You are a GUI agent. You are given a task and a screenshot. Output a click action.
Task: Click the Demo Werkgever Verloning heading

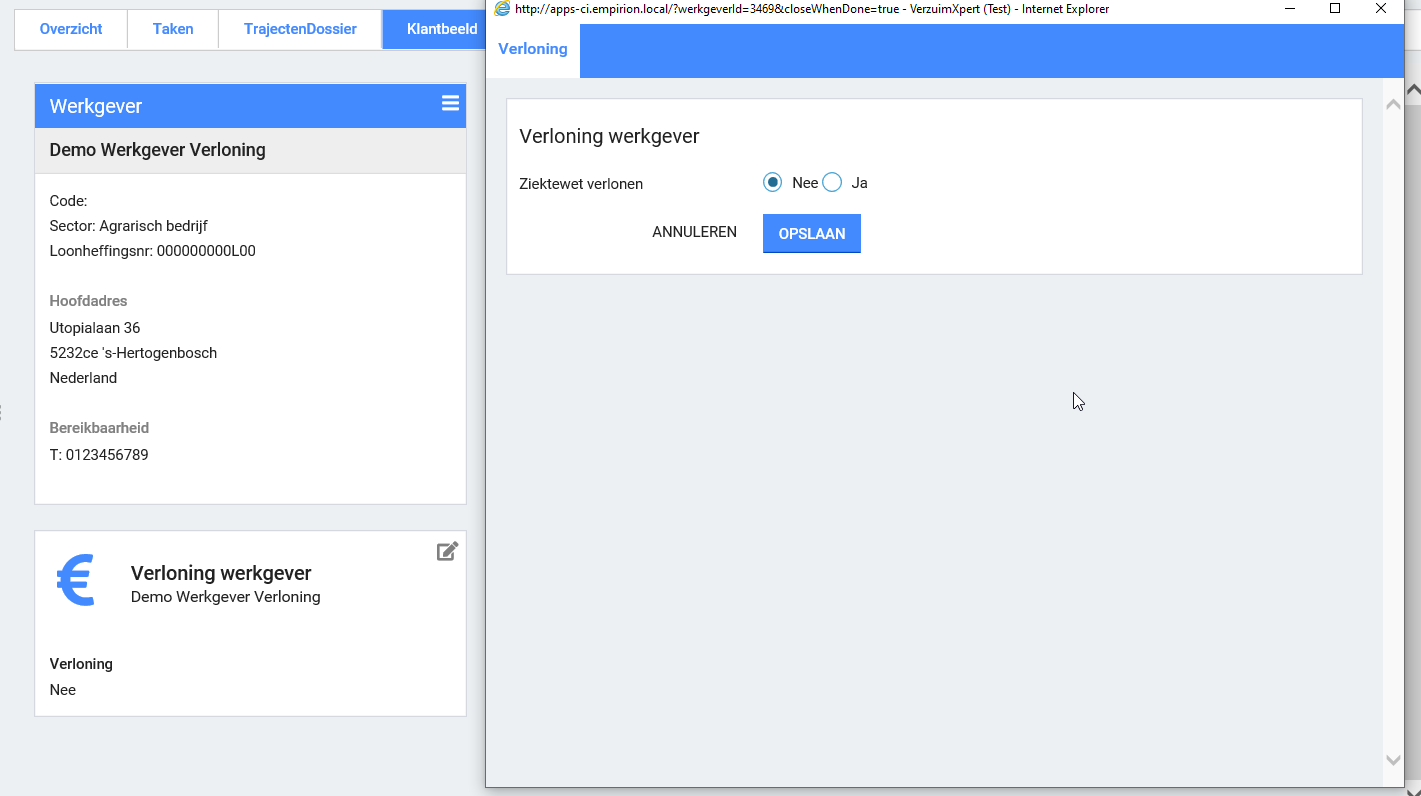(158, 150)
